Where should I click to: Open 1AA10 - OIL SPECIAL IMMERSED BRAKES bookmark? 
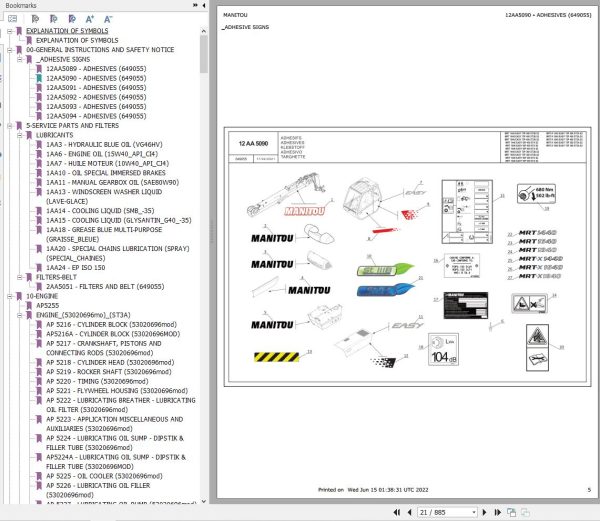[106, 173]
